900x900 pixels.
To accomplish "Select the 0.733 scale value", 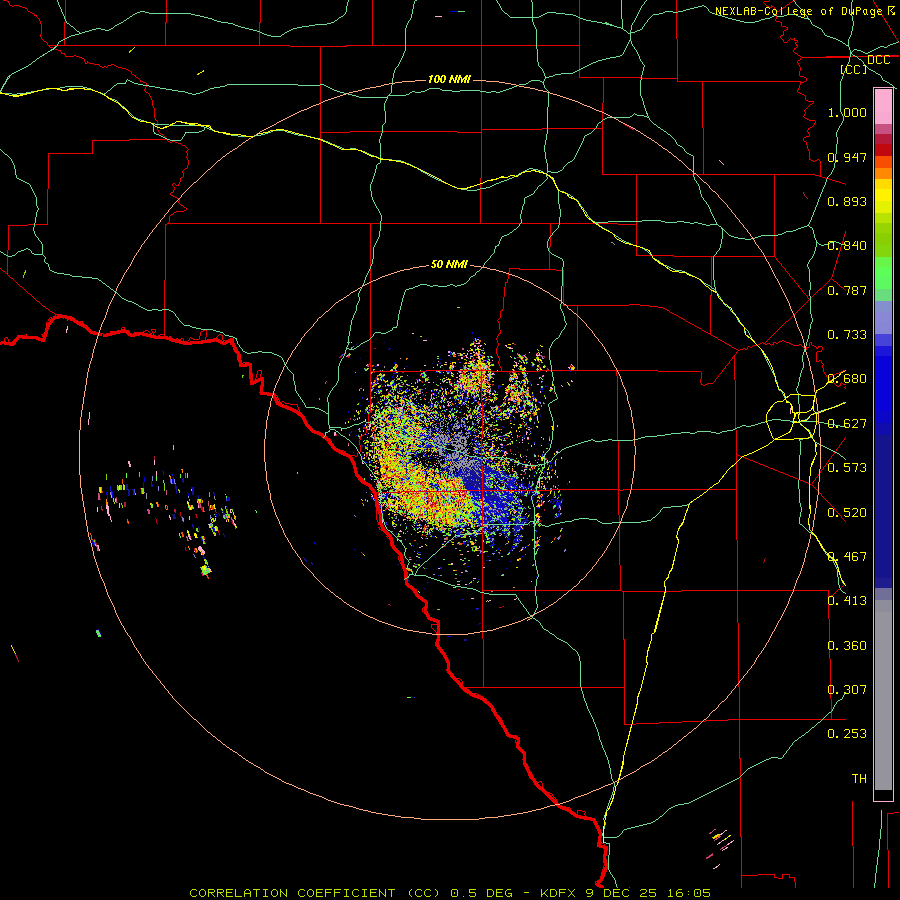I will click(x=847, y=335).
